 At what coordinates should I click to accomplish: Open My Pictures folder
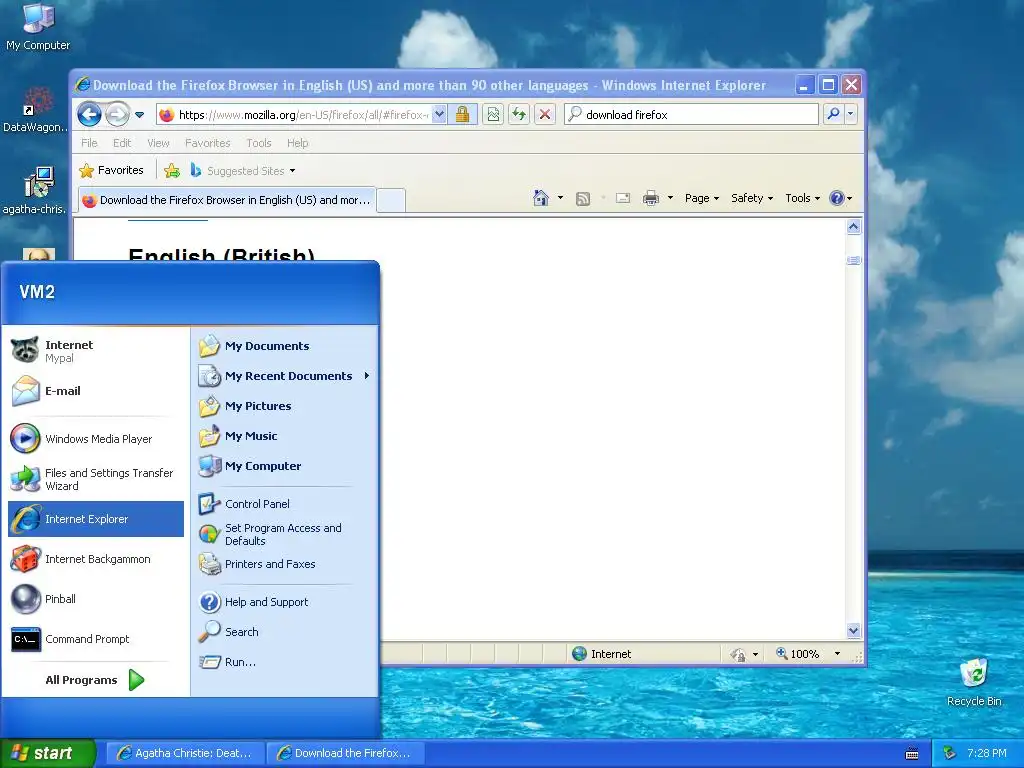(x=285, y=406)
